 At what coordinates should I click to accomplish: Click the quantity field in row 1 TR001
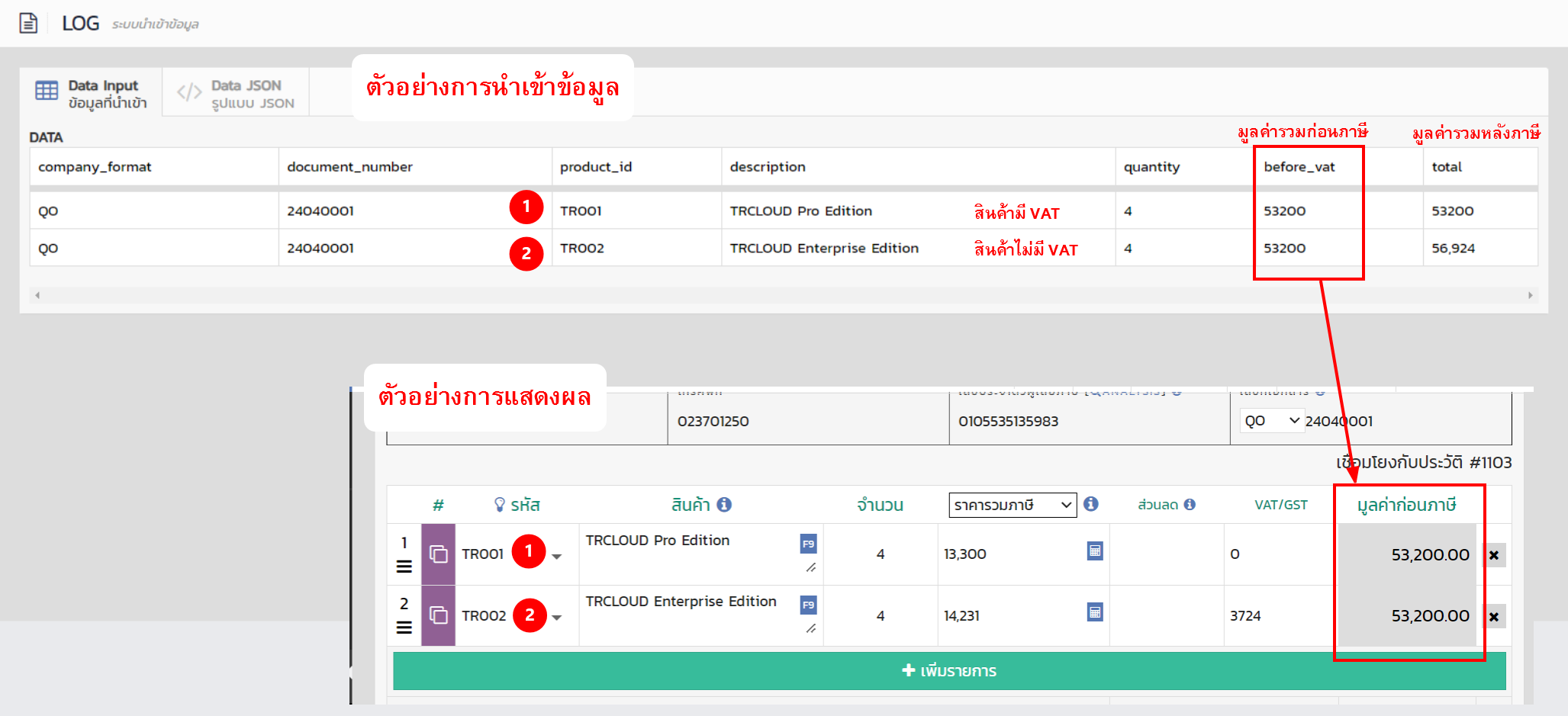[x=881, y=554]
